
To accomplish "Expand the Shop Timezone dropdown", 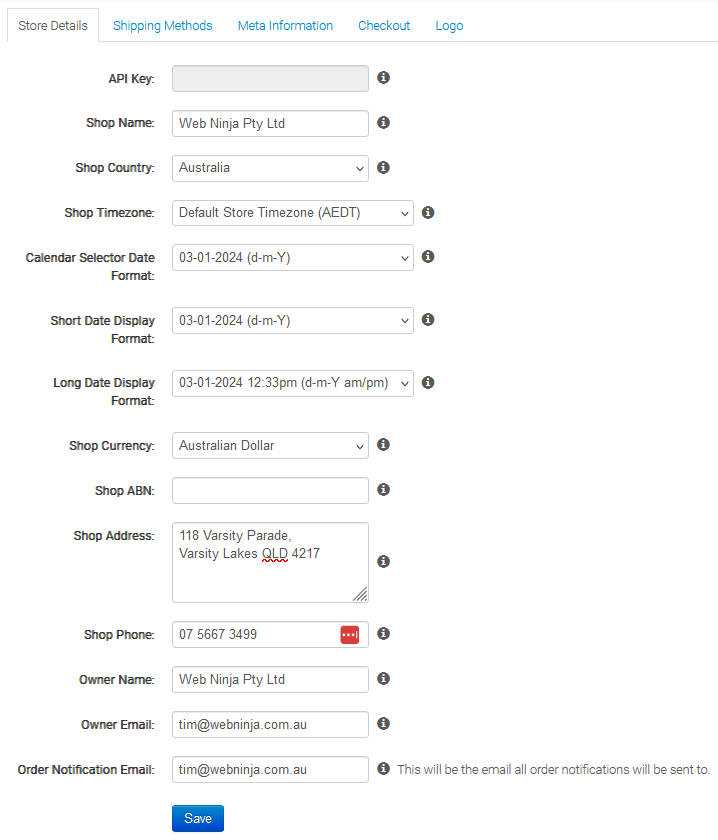I will pyautogui.click(x=292, y=213).
